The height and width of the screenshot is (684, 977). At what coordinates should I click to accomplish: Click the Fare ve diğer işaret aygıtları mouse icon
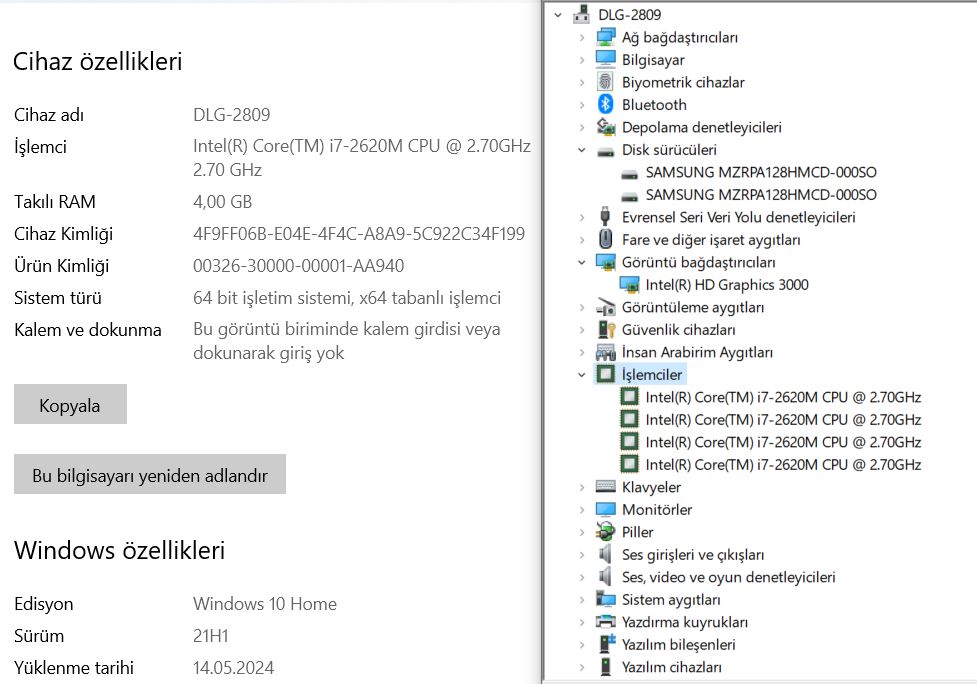605,239
